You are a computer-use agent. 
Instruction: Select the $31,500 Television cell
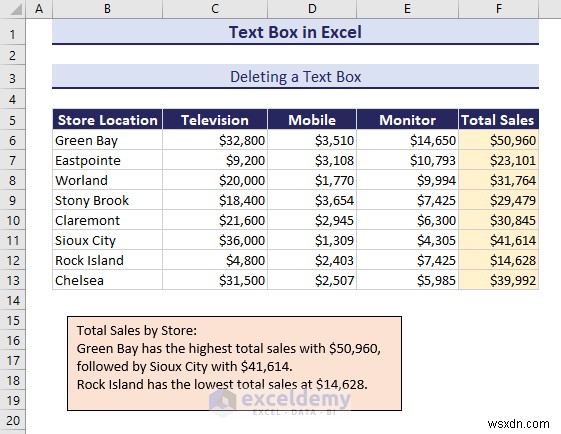click(x=215, y=280)
